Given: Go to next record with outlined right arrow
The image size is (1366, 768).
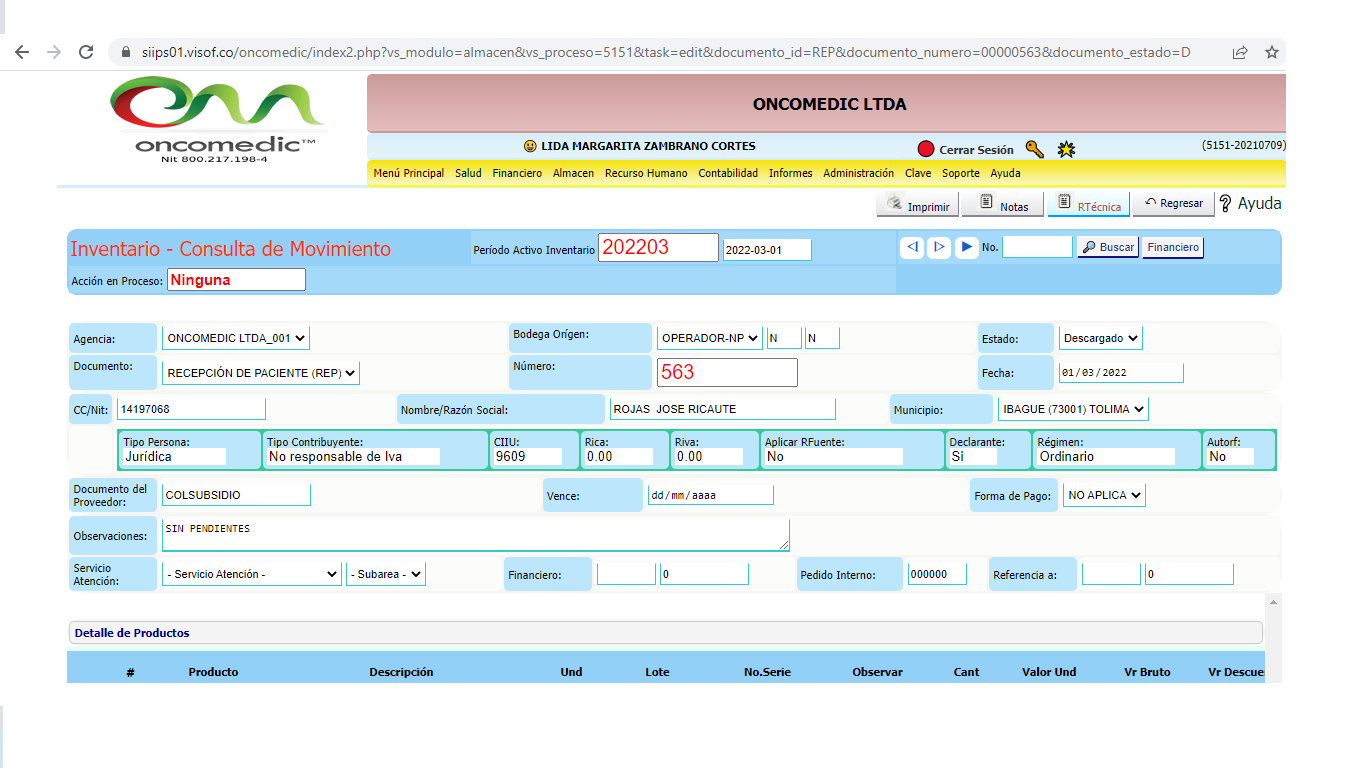Looking at the screenshot, I should (x=939, y=247).
